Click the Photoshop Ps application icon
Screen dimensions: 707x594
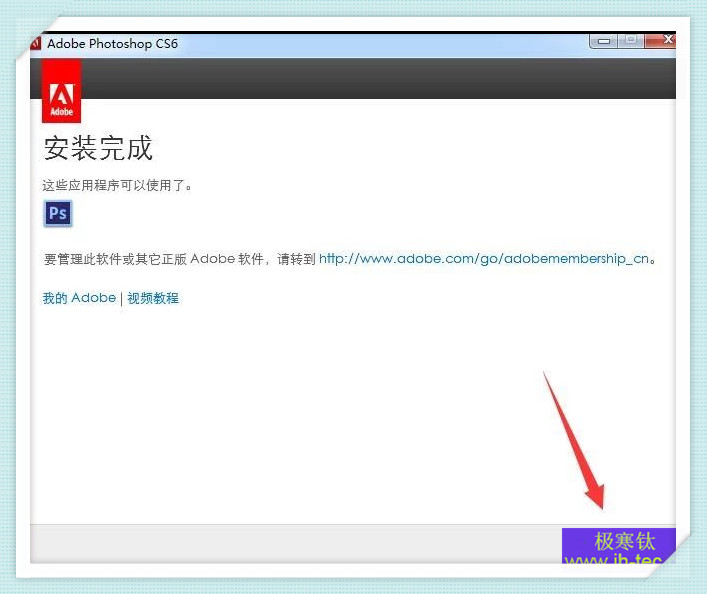click(x=58, y=213)
